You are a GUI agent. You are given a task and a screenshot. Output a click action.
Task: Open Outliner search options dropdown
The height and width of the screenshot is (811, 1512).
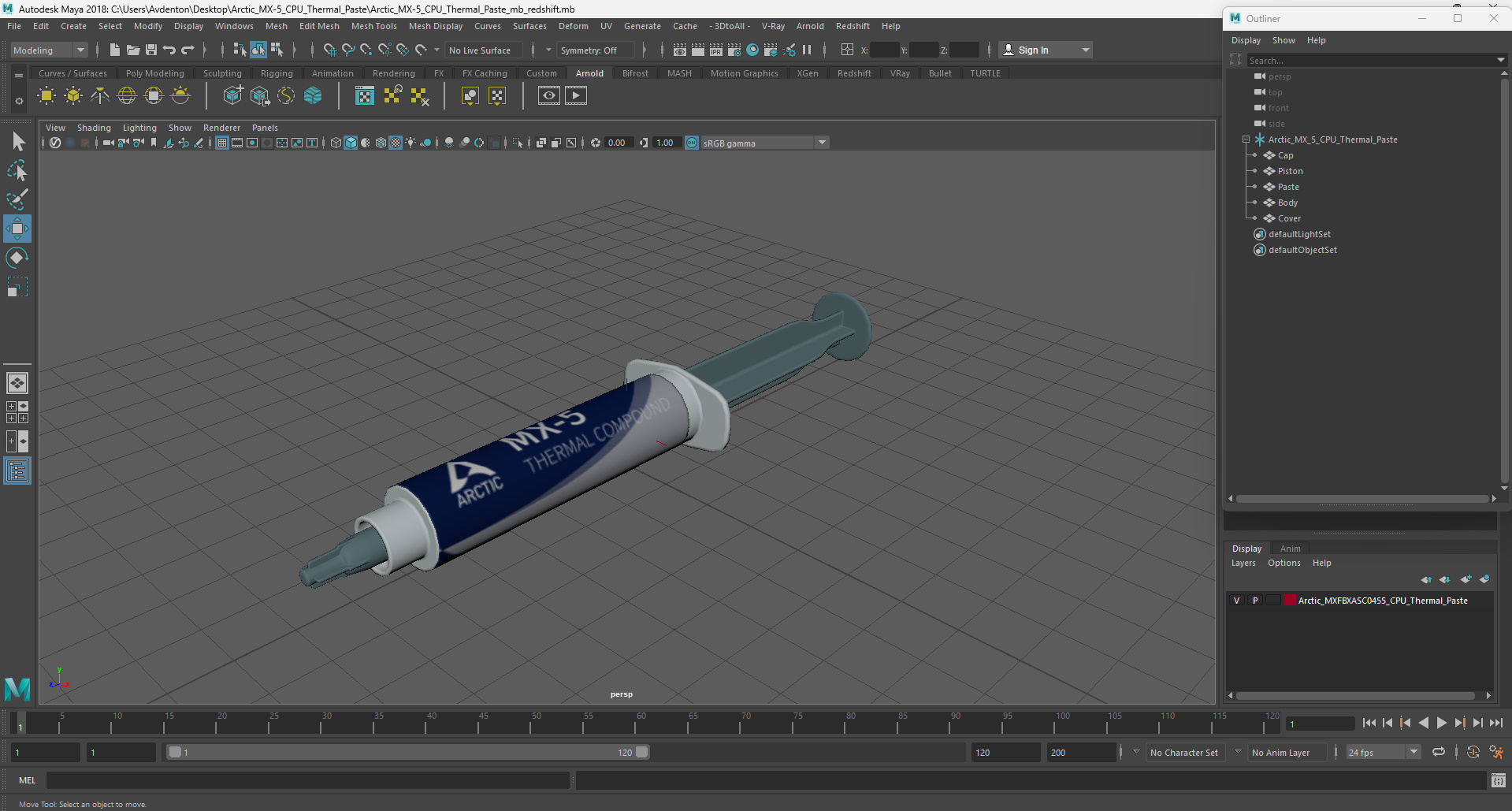tap(1500, 60)
